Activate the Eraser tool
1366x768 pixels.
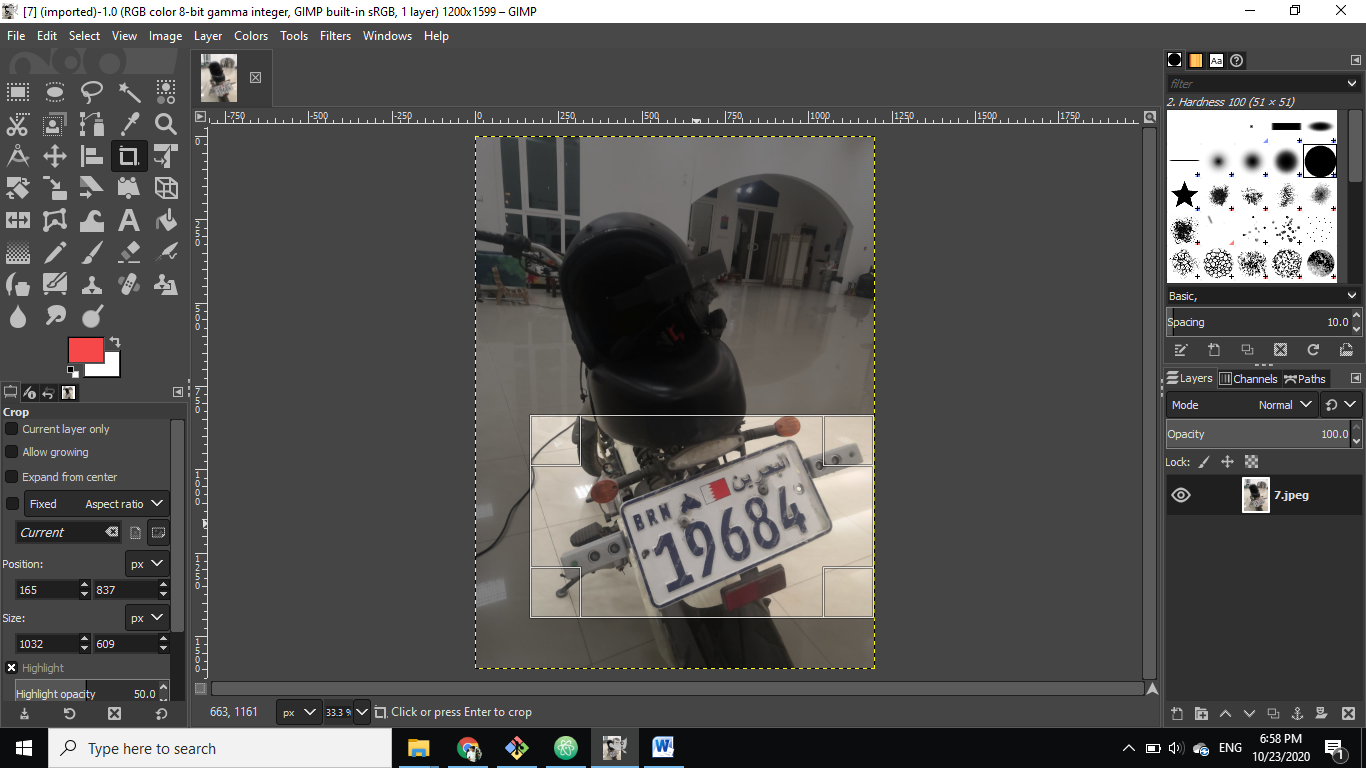[x=129, y=252]
